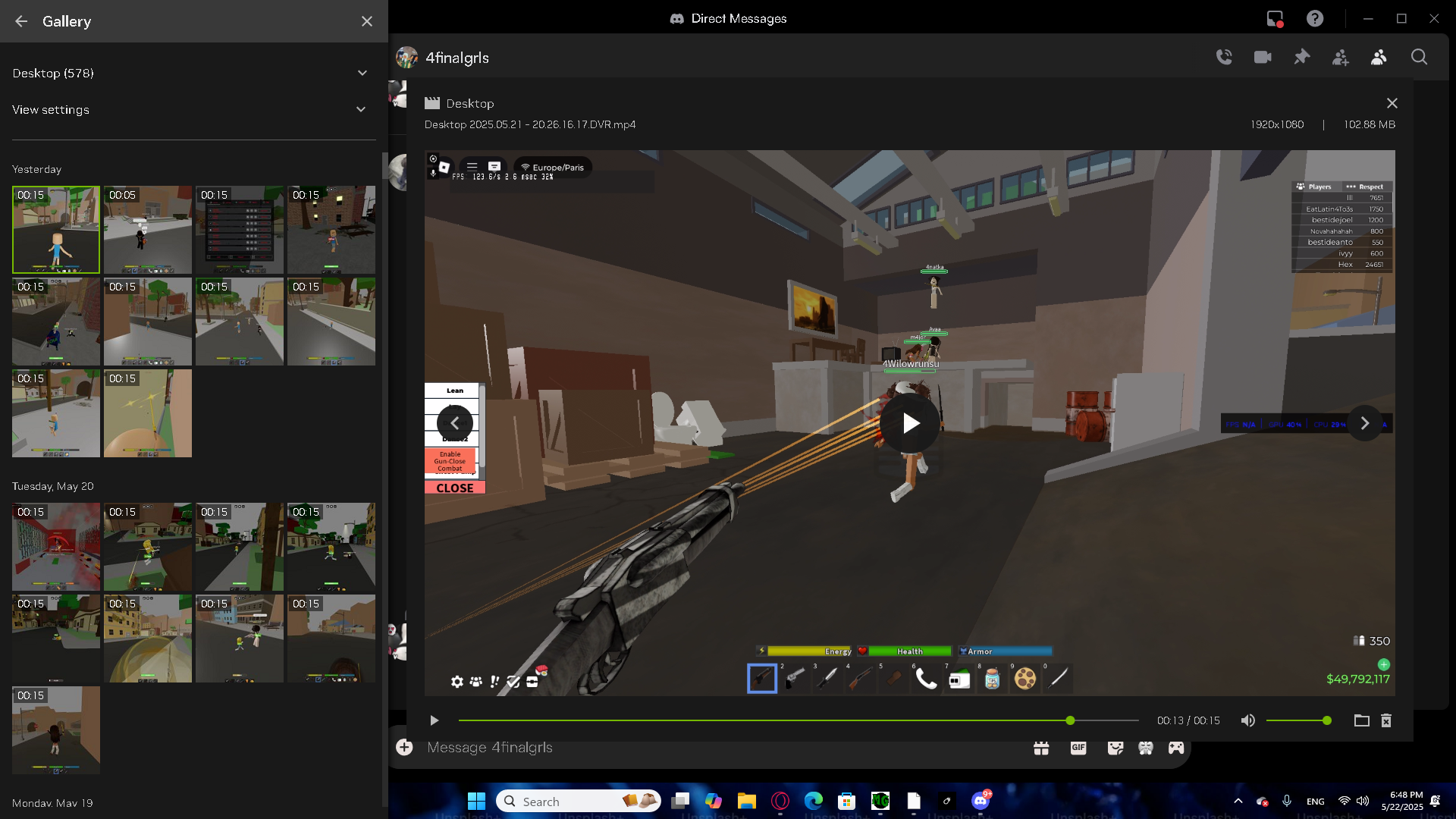Send a gift icon in message bar
Viewport: 1456px width, 819px height.
1041,748
